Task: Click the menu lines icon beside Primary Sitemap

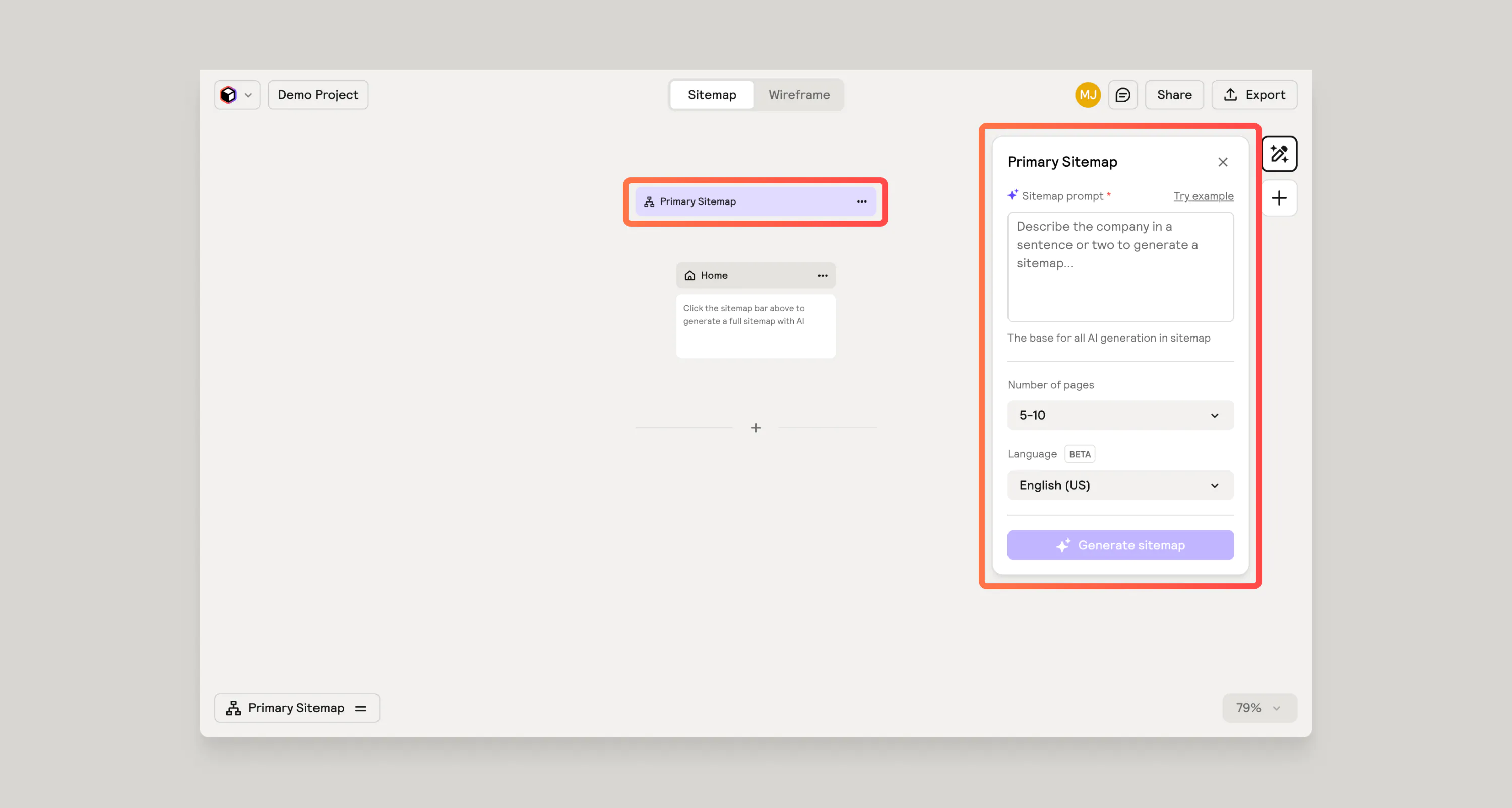Action: pos(360,708)
